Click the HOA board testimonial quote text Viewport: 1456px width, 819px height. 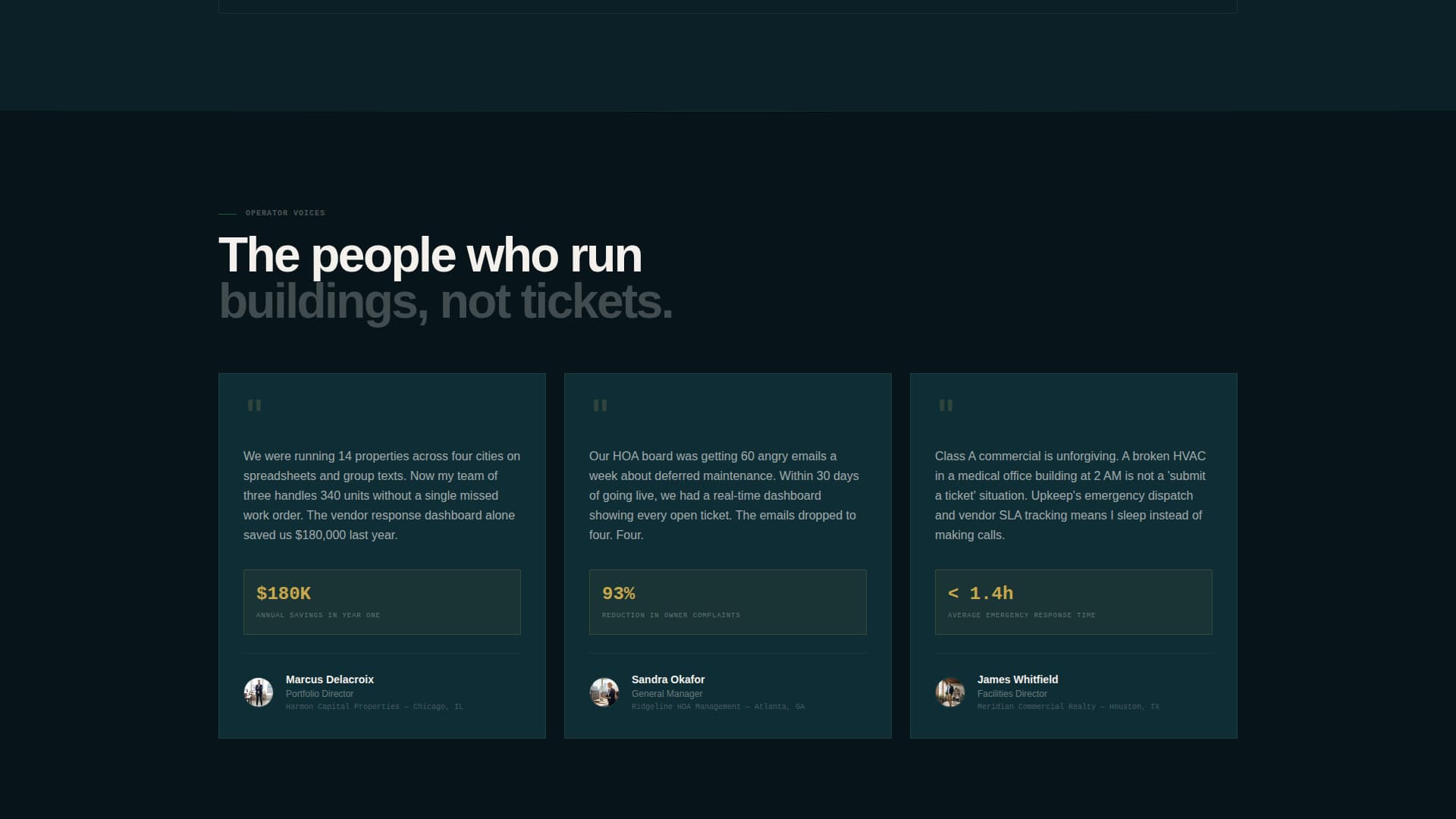723,495
